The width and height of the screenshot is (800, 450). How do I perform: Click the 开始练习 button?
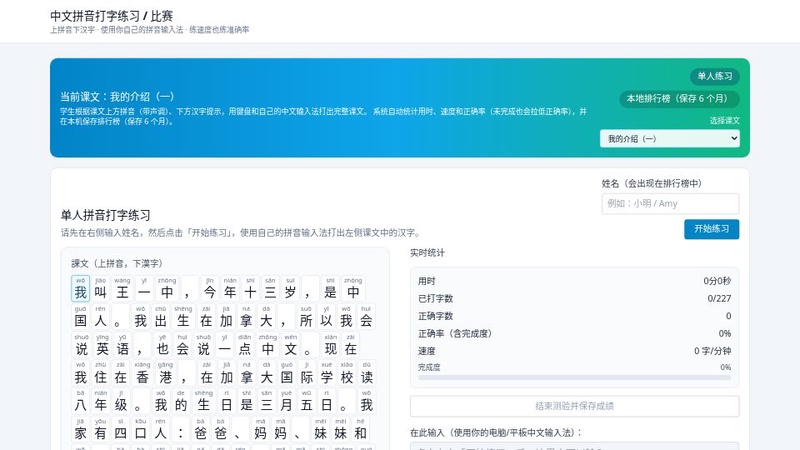711,229
